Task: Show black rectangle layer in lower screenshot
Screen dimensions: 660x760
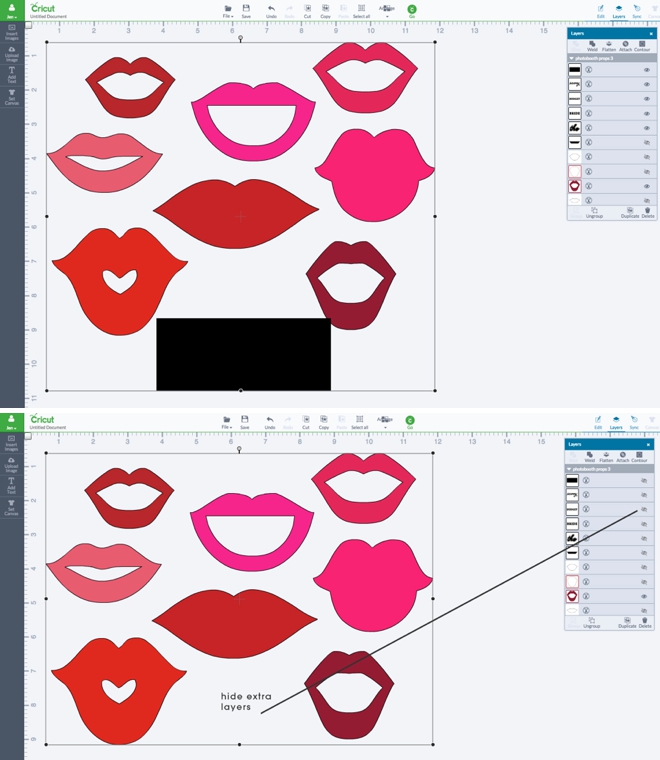Action: tap(644, 481)
